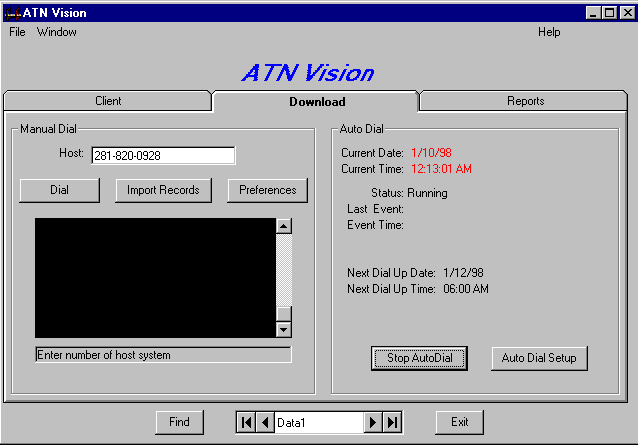Image resolution: width=638 pixels, height=445 pixels.
Task: Click terminal scrollbar up arrow
Action: pyautogui.click(x=284, y=226)
